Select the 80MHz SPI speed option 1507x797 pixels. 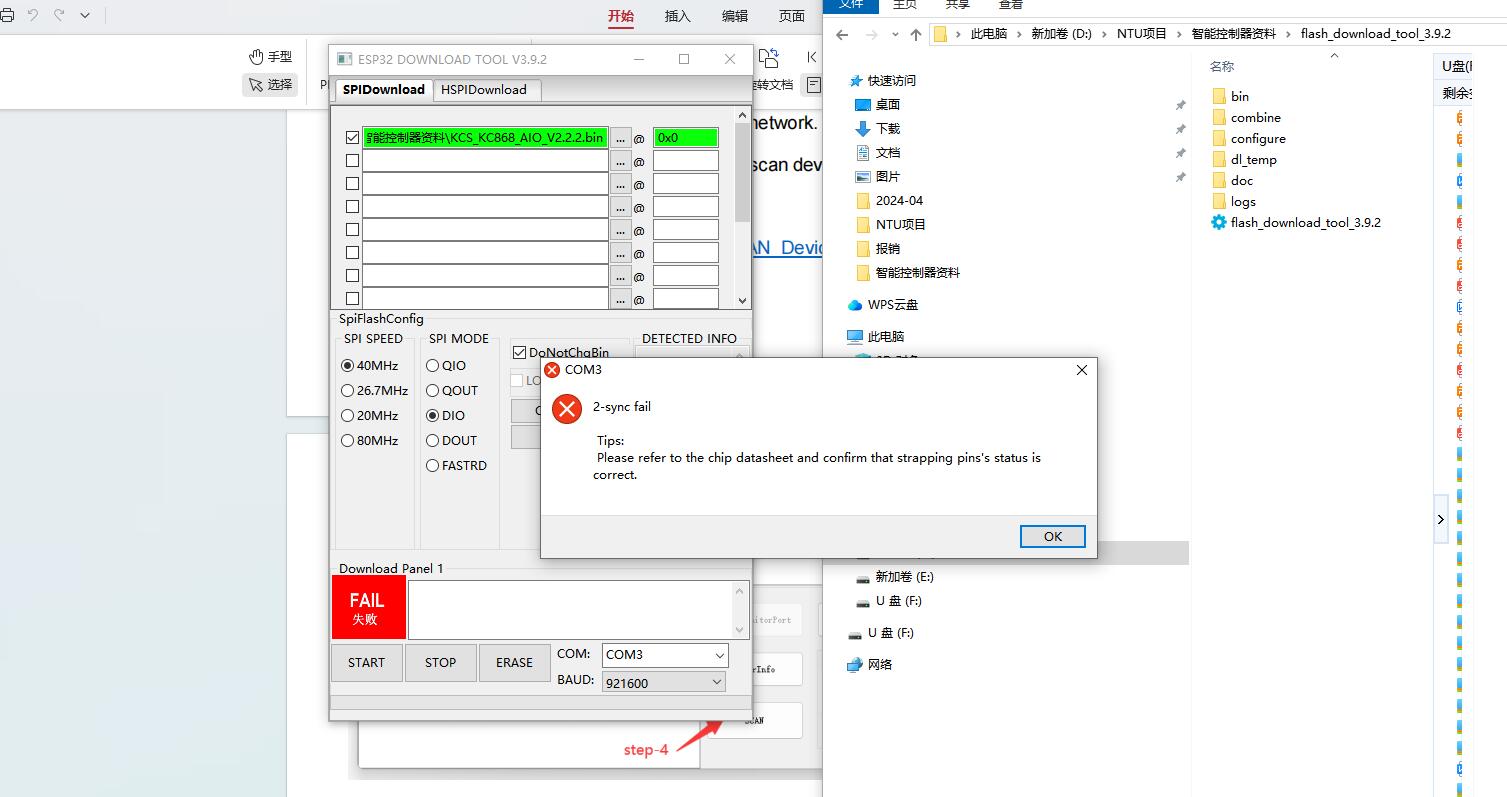coord(348,441)
